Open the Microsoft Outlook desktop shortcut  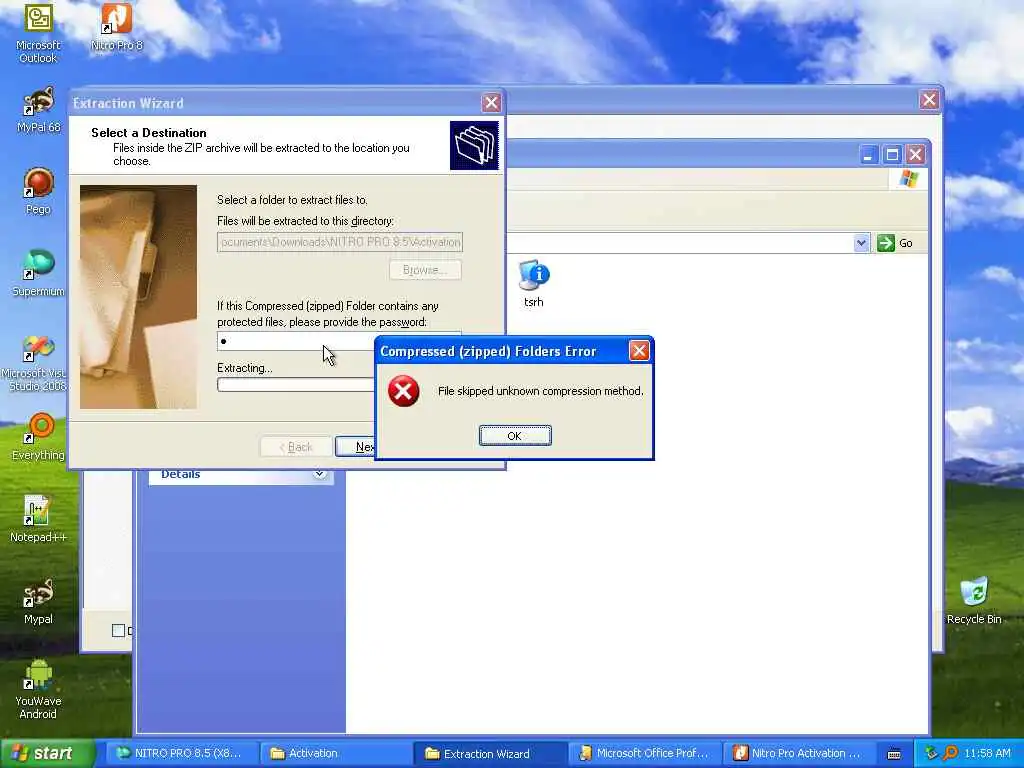[38, 33]
